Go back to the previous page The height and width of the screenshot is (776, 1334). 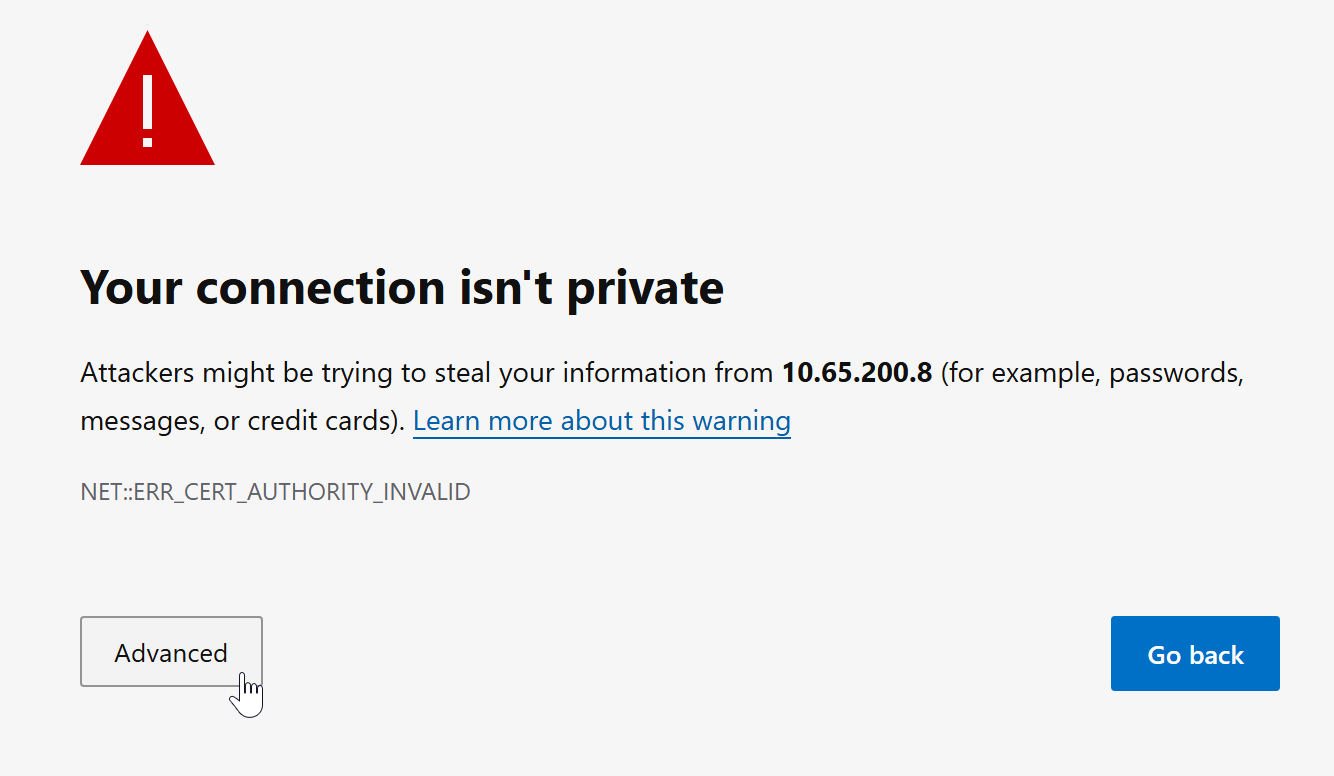pyautogui.click(x=1195, y=654)
